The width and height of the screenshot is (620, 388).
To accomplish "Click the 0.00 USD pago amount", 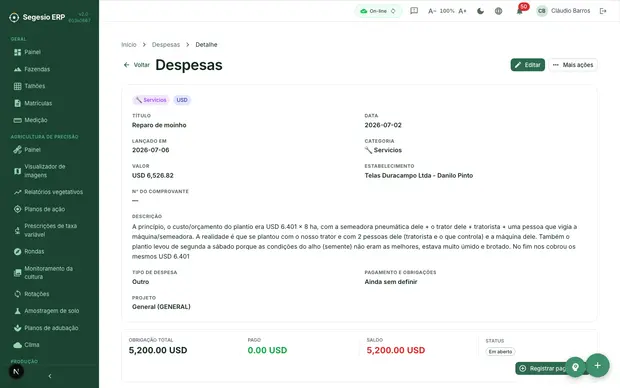I will (x=267, y=350).
